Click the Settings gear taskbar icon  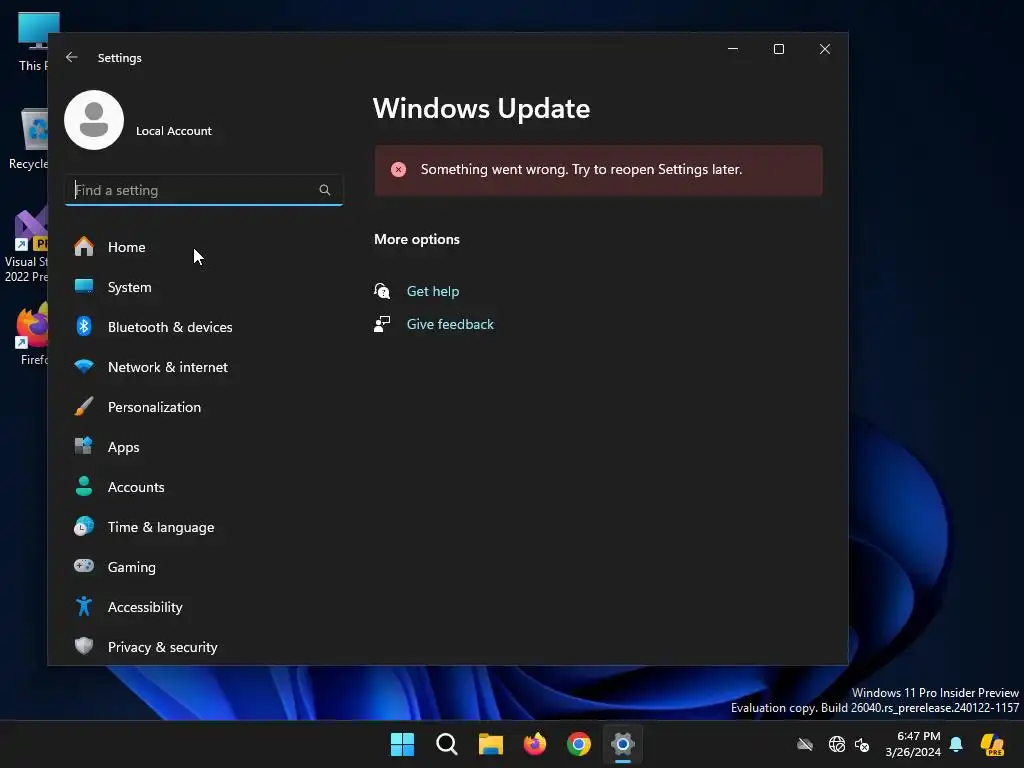[623, 744]
